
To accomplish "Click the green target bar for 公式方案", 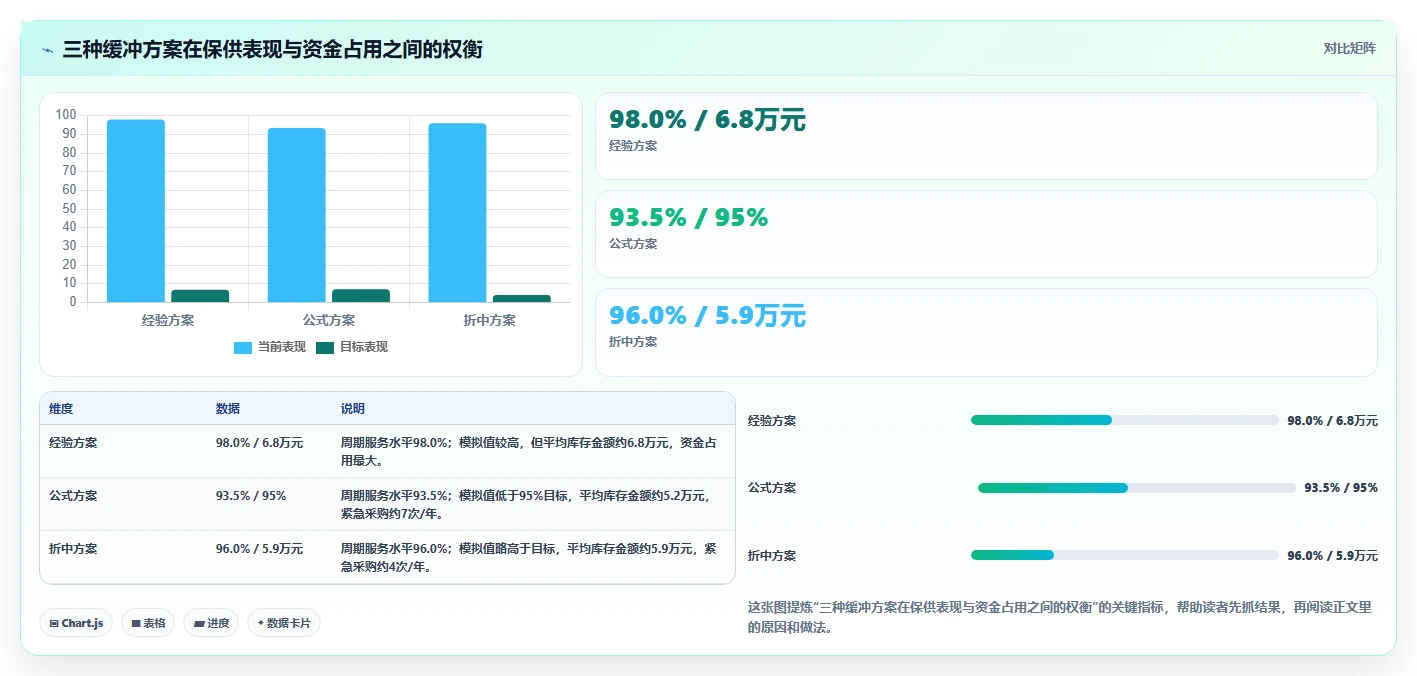I will (x=361, y=296).
